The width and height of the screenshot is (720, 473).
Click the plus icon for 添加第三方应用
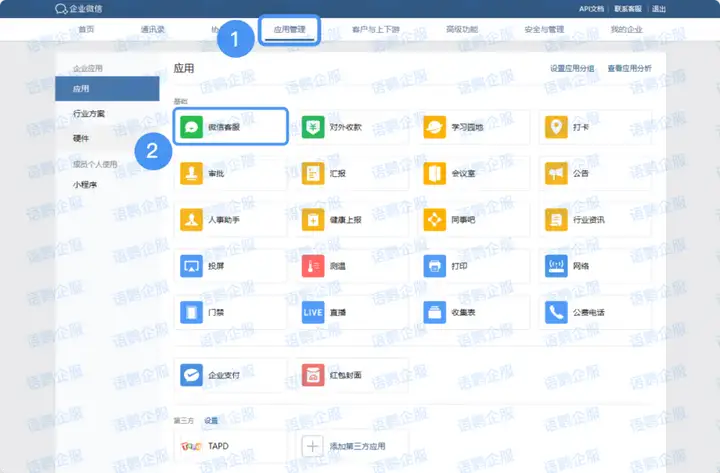pos(313,446)
